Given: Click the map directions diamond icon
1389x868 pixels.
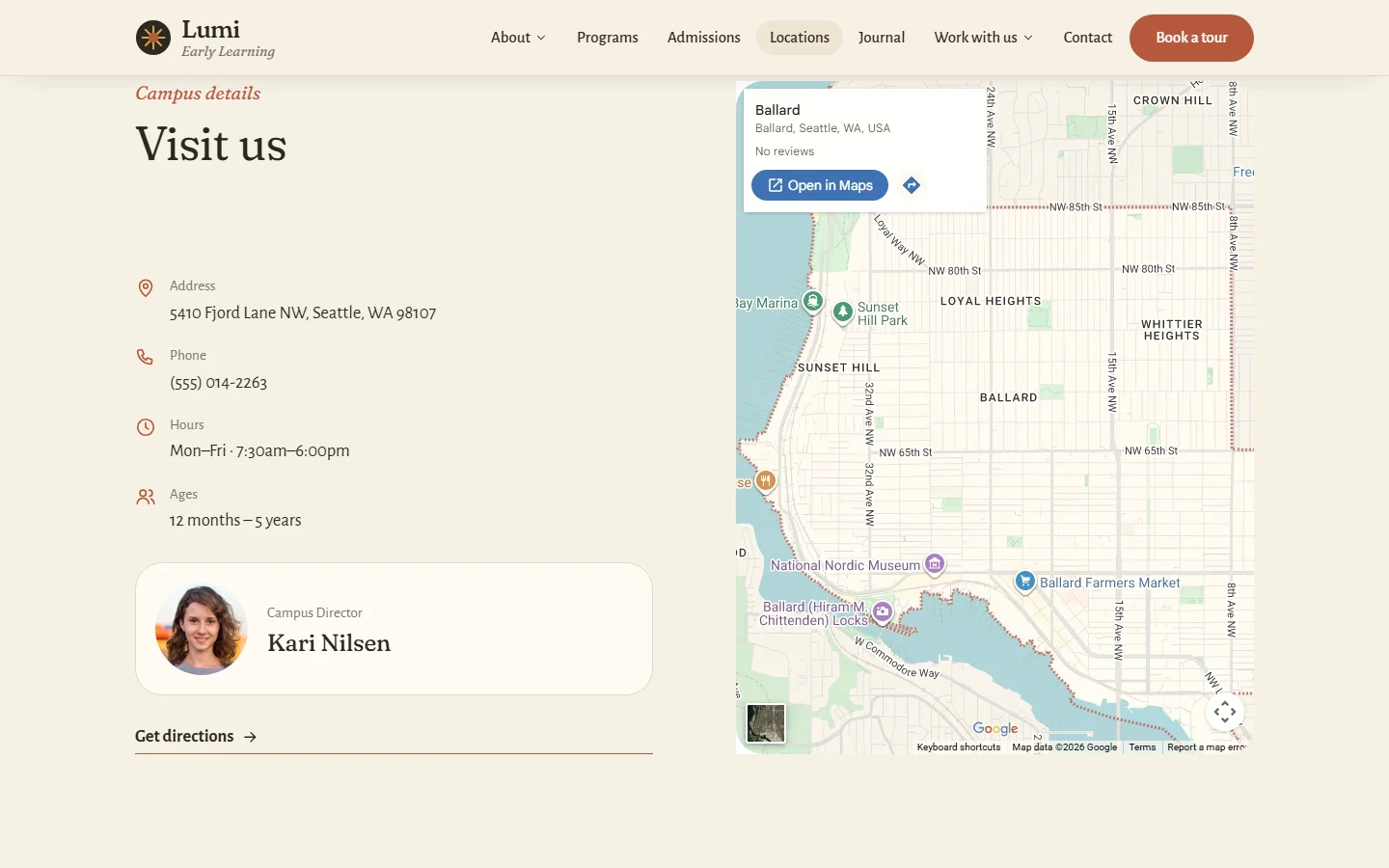Looking at the screenshot, I should click(x=912, y=185).
